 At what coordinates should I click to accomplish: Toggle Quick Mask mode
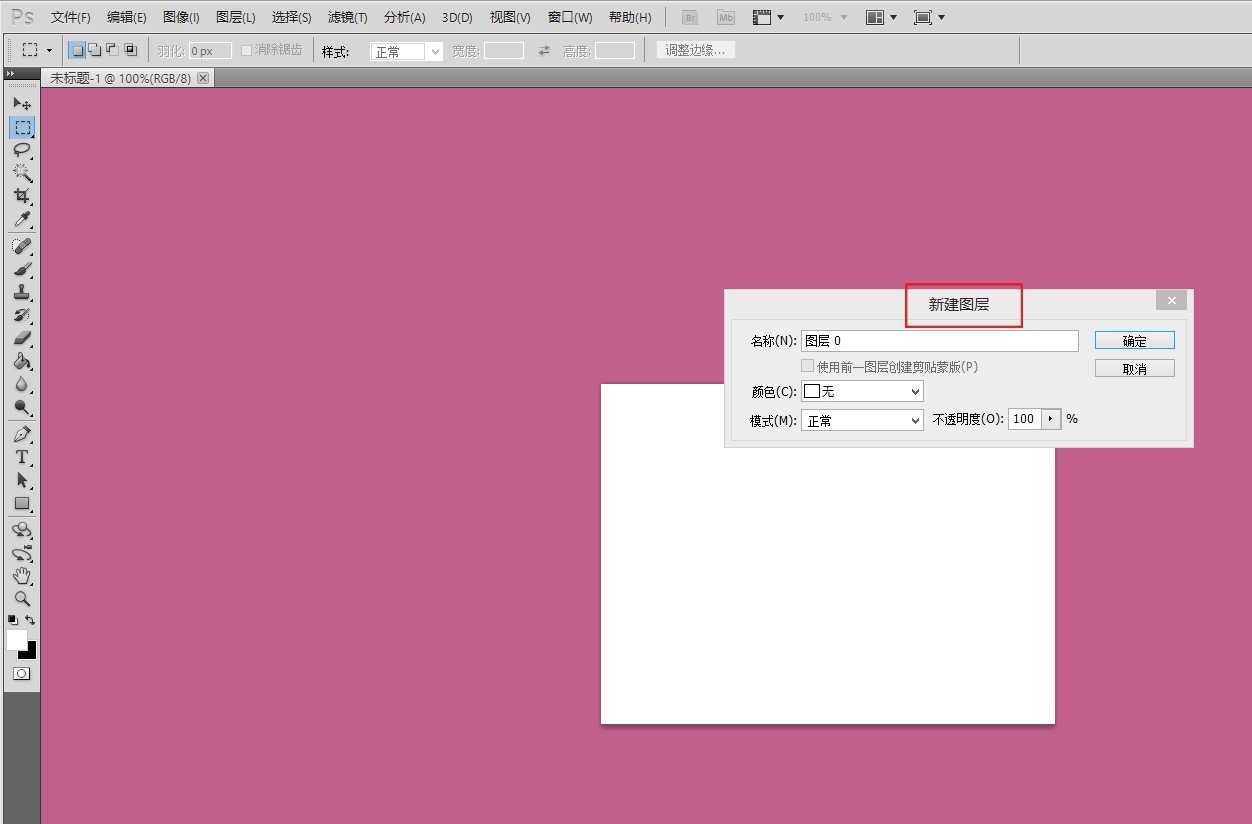tap(21, 674)
